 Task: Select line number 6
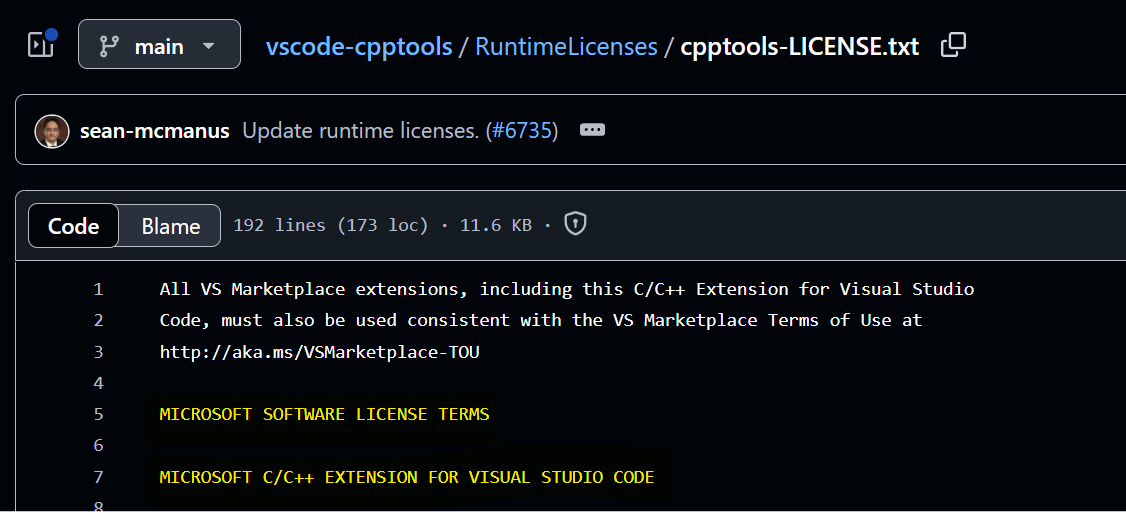click(98, 446)
